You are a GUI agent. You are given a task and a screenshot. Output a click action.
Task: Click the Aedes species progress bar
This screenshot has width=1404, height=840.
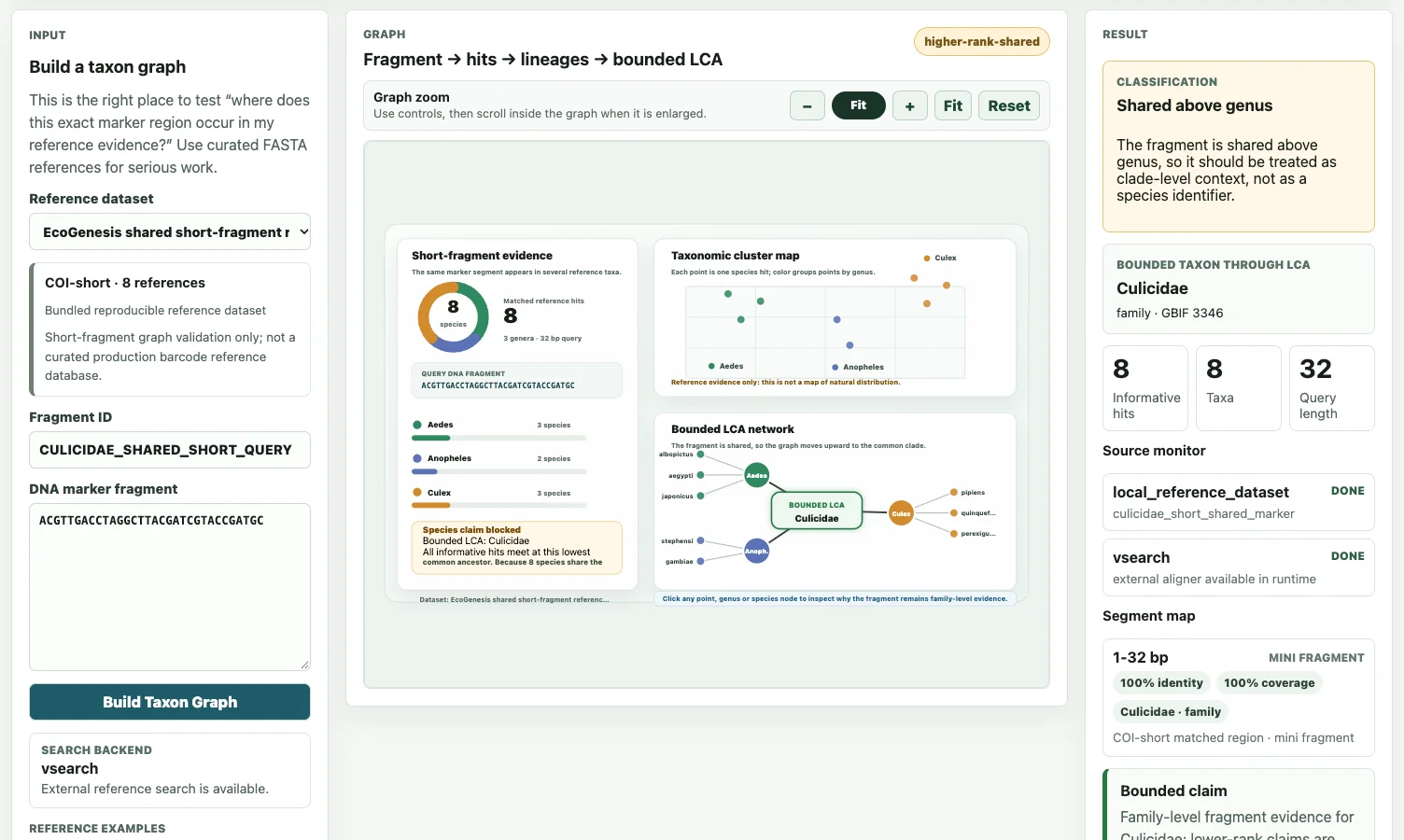pos(499,438)
